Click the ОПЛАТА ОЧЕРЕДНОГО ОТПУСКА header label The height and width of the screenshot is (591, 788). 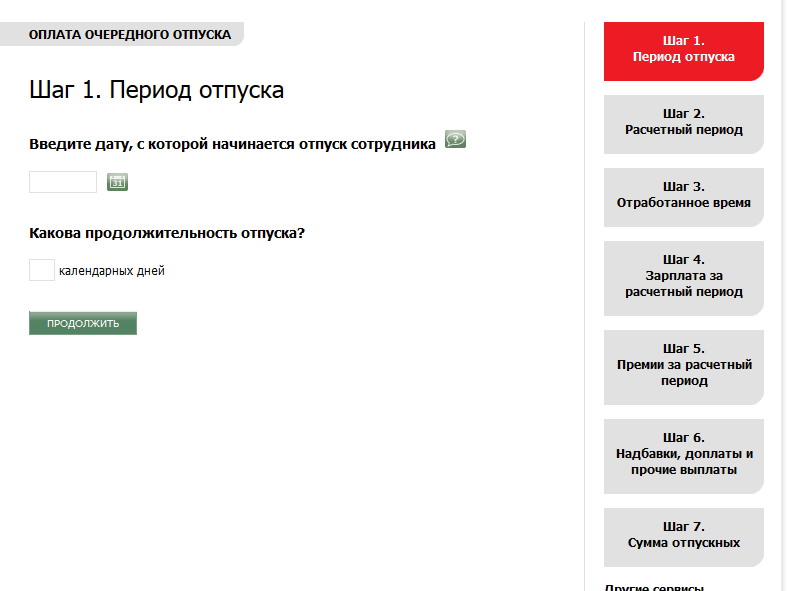[129, 35]
